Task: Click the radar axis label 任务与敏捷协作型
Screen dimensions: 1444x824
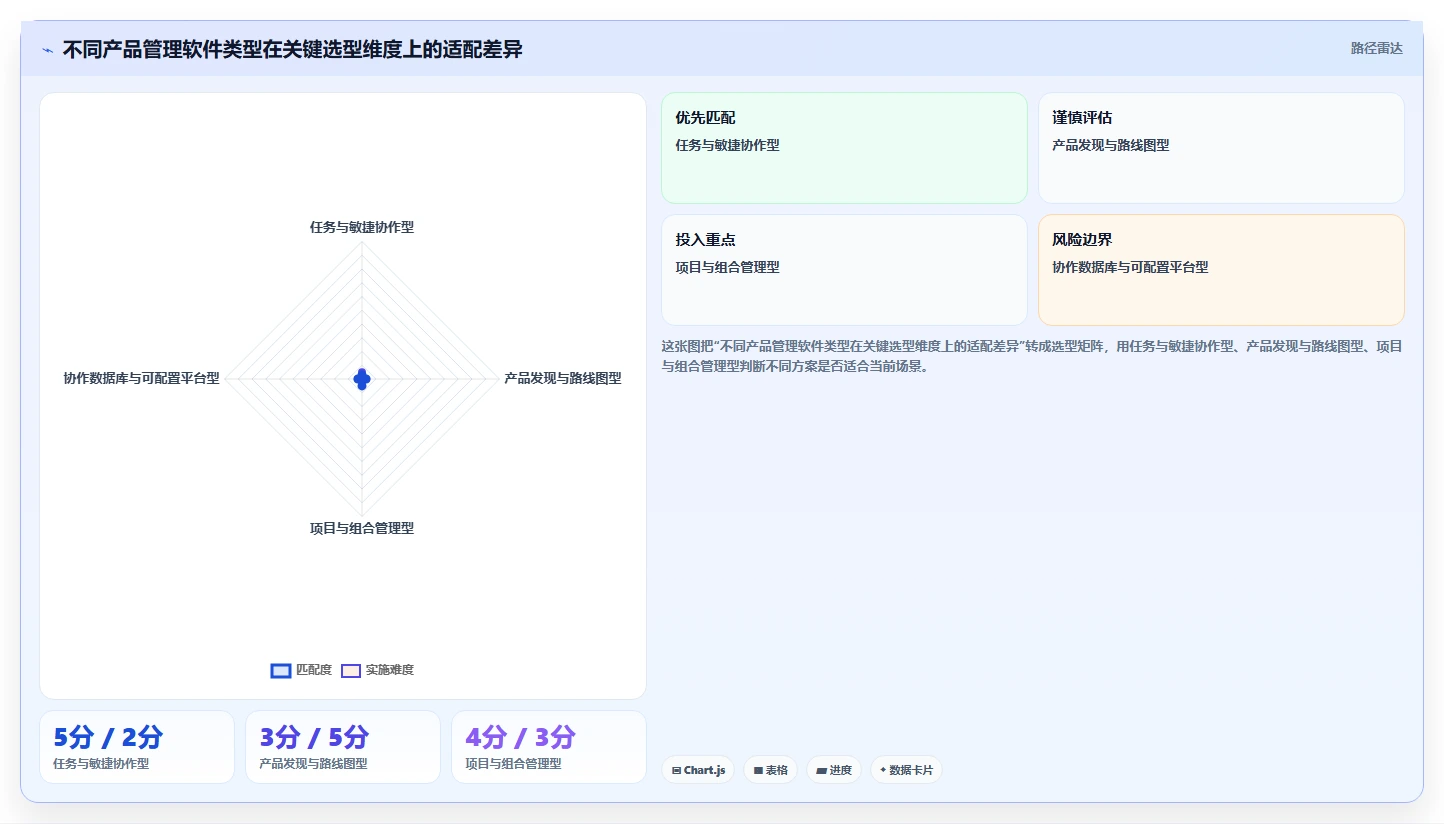Action: click(x=362, y=227)
